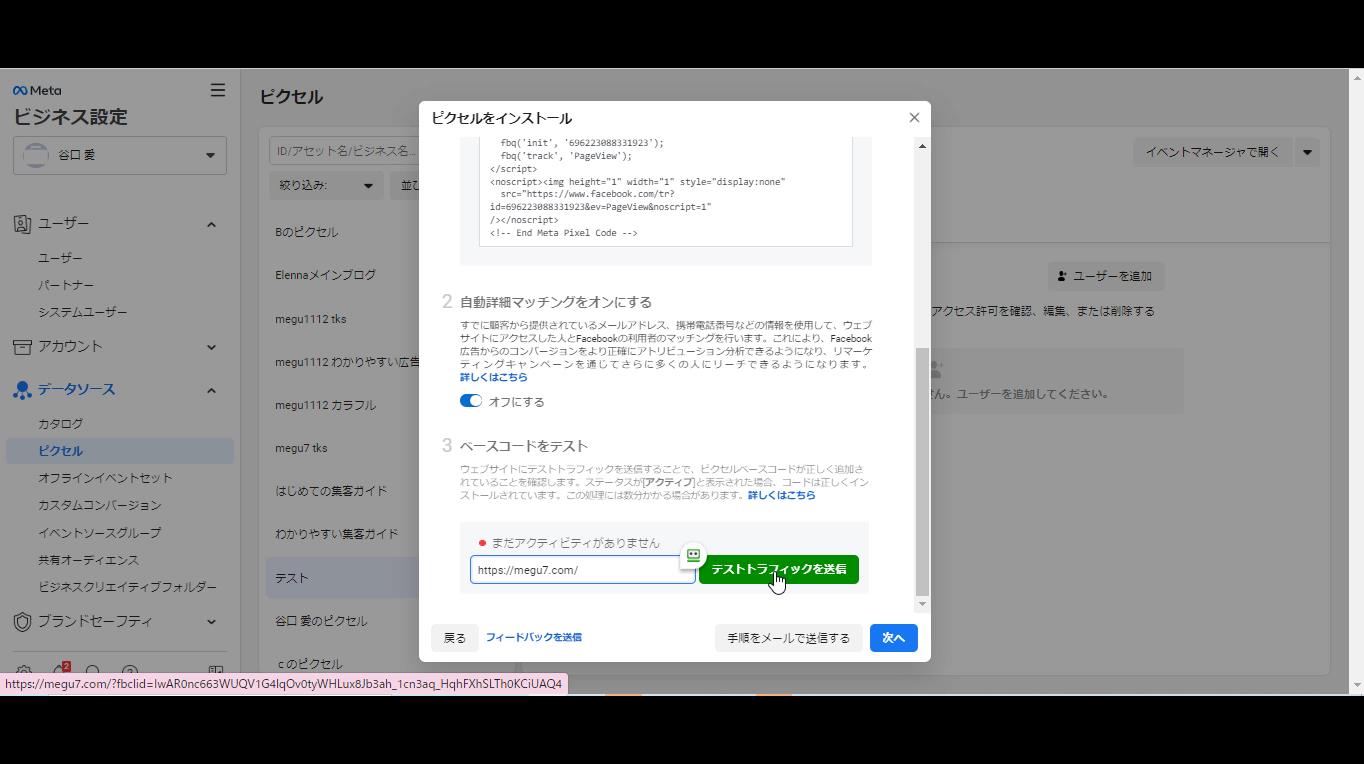Viewport: 1364px width, 764px height.
Task: Click the フィードバックを送信 link
Action: pos(534,637)
